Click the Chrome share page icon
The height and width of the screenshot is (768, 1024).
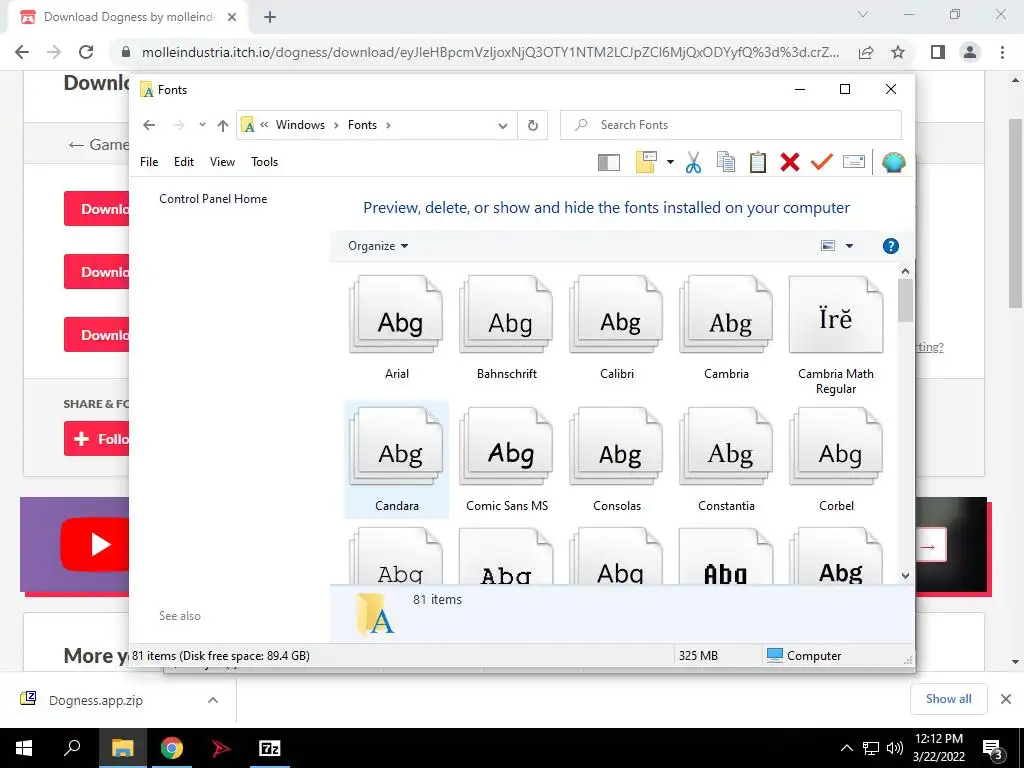coord(866,52)
